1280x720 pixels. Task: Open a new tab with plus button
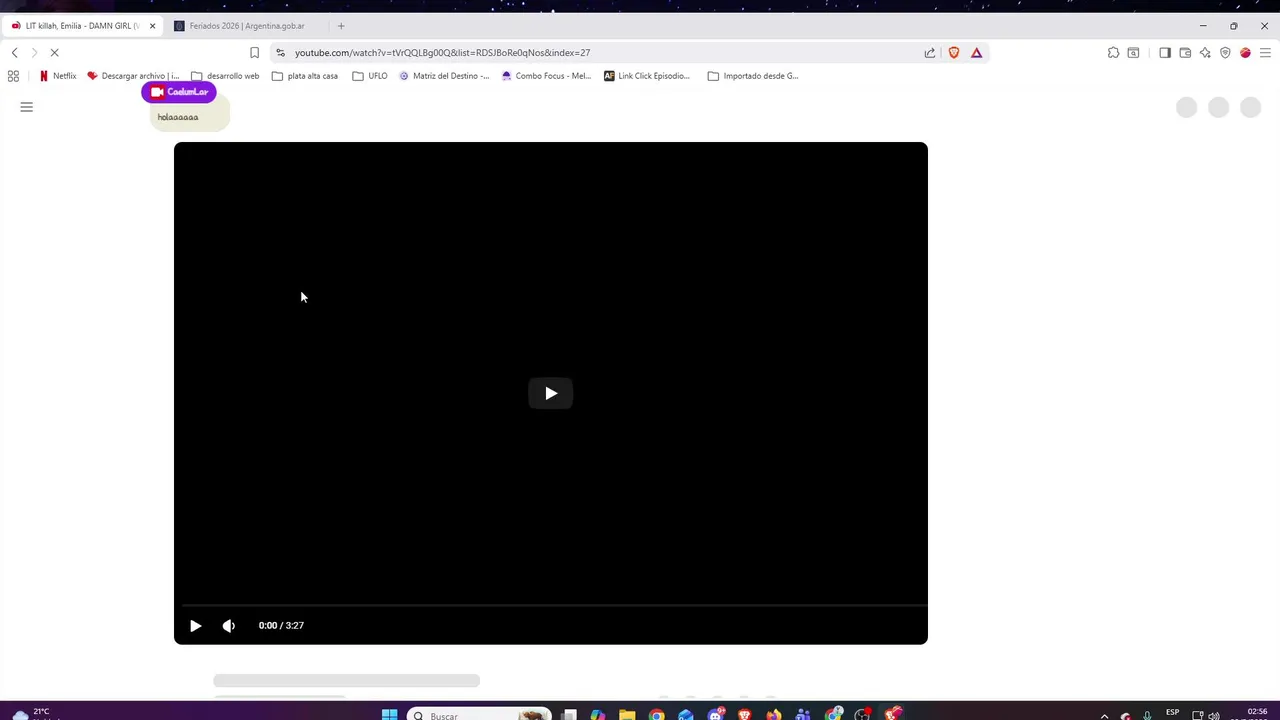[x=341, y=26]
